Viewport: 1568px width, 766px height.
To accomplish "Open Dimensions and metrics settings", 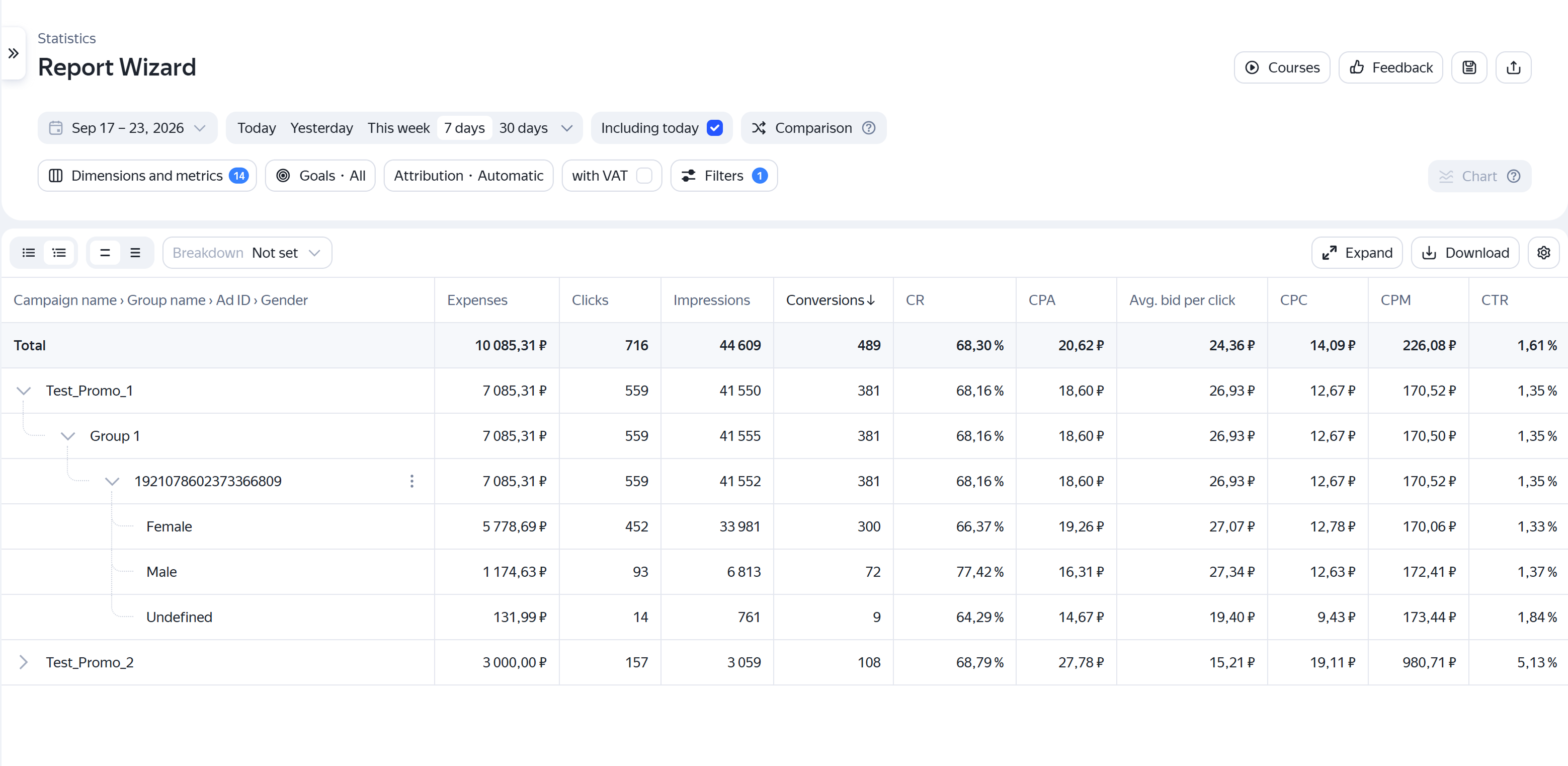I will pos(147,176).
